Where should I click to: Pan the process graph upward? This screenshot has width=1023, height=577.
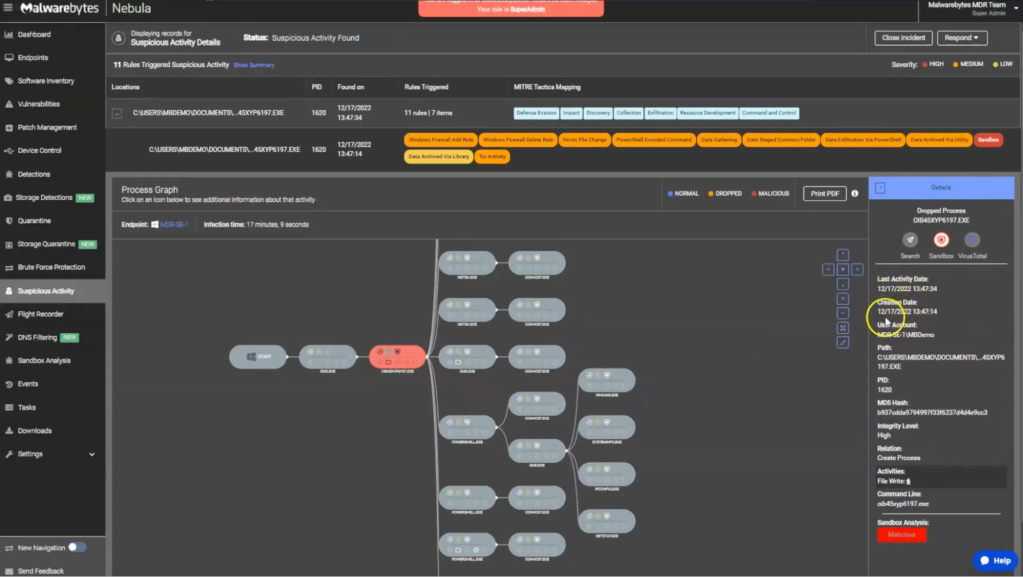(x=843, y=254)
